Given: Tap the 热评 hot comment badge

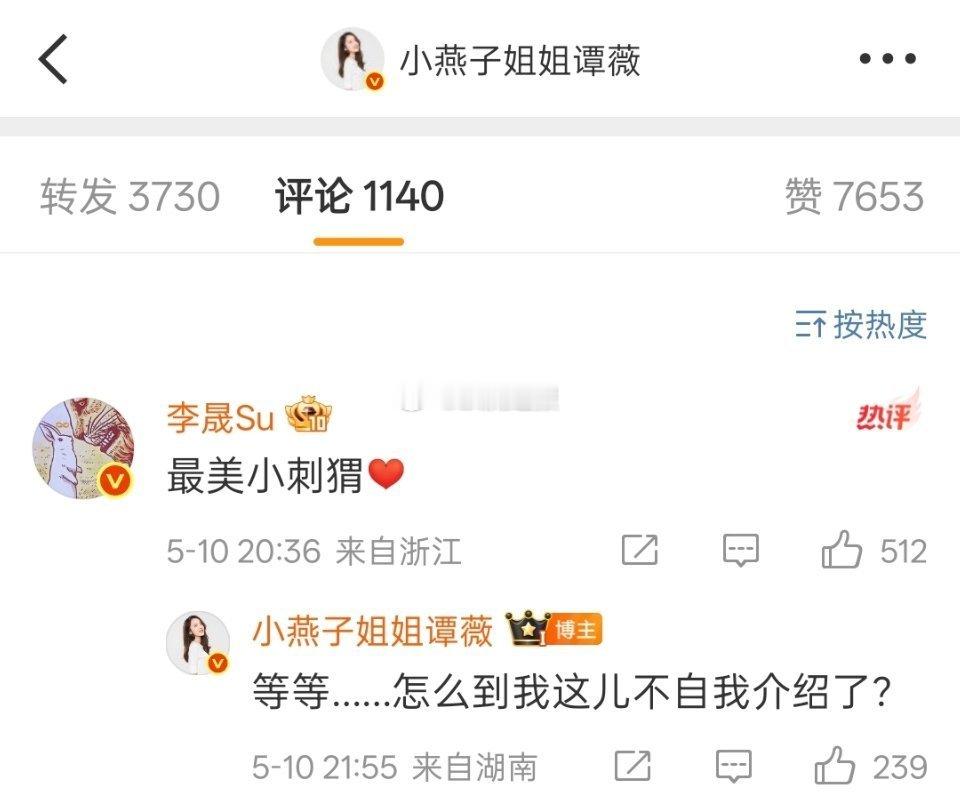Looking at the screenshot, I should pos(888,409).
